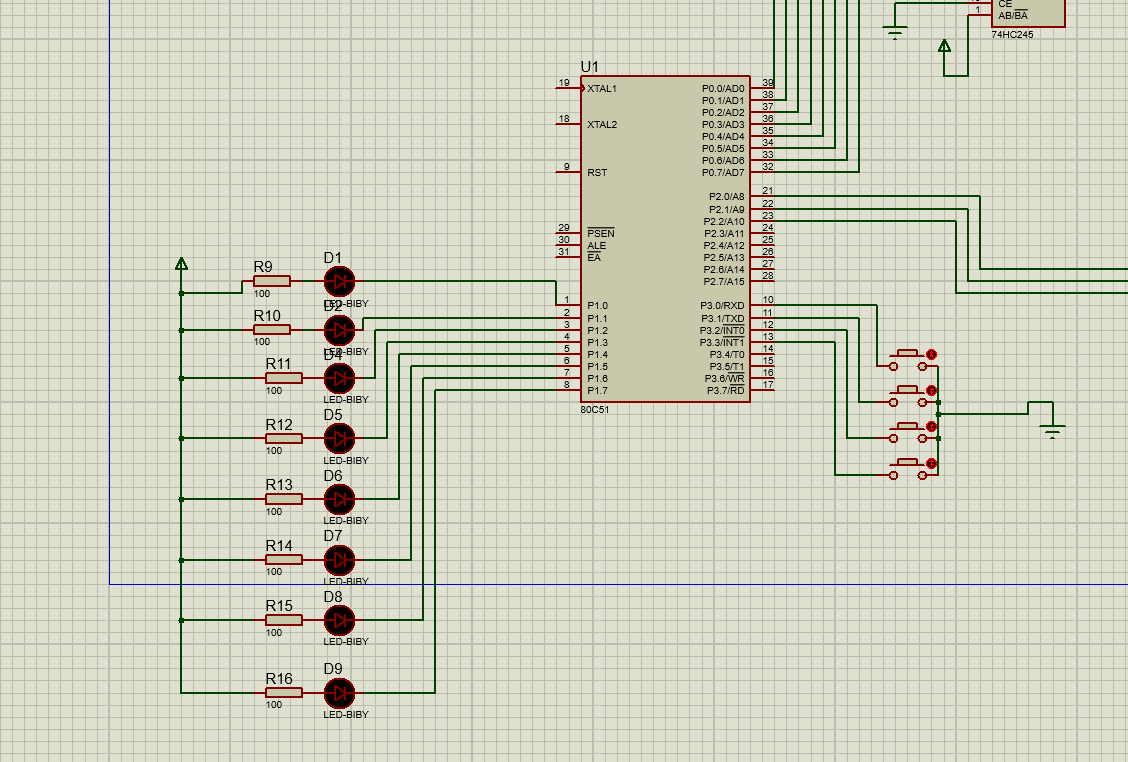Click the P3.0/RXD pin label
Viewport: 1128px width, 762px height.
(722, 306)
